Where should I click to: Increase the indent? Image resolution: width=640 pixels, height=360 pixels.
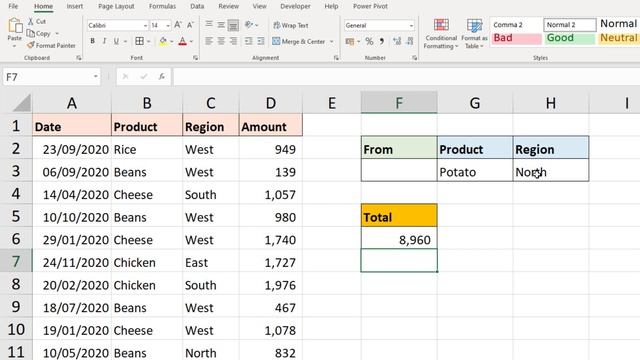click(x=260, y=41)
